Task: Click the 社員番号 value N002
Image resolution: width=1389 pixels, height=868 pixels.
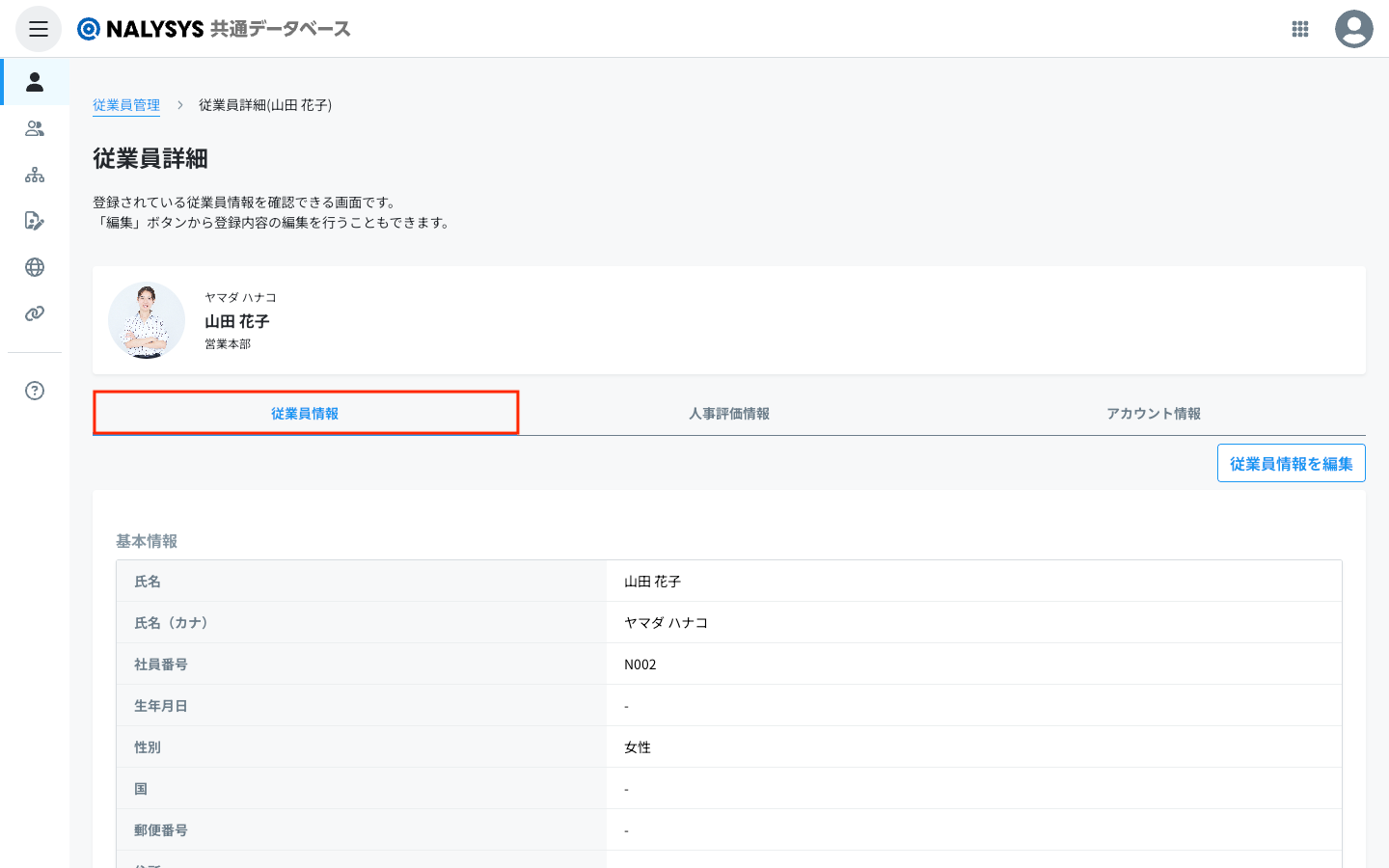Action: [x=640, y=665]
